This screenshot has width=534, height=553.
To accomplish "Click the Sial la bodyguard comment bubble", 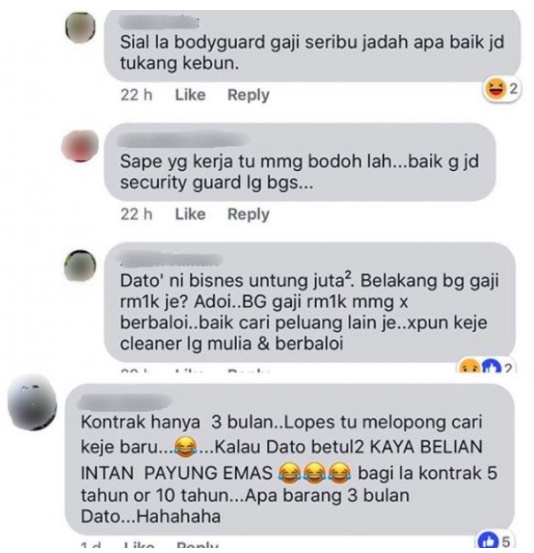I will click(312, 46).
